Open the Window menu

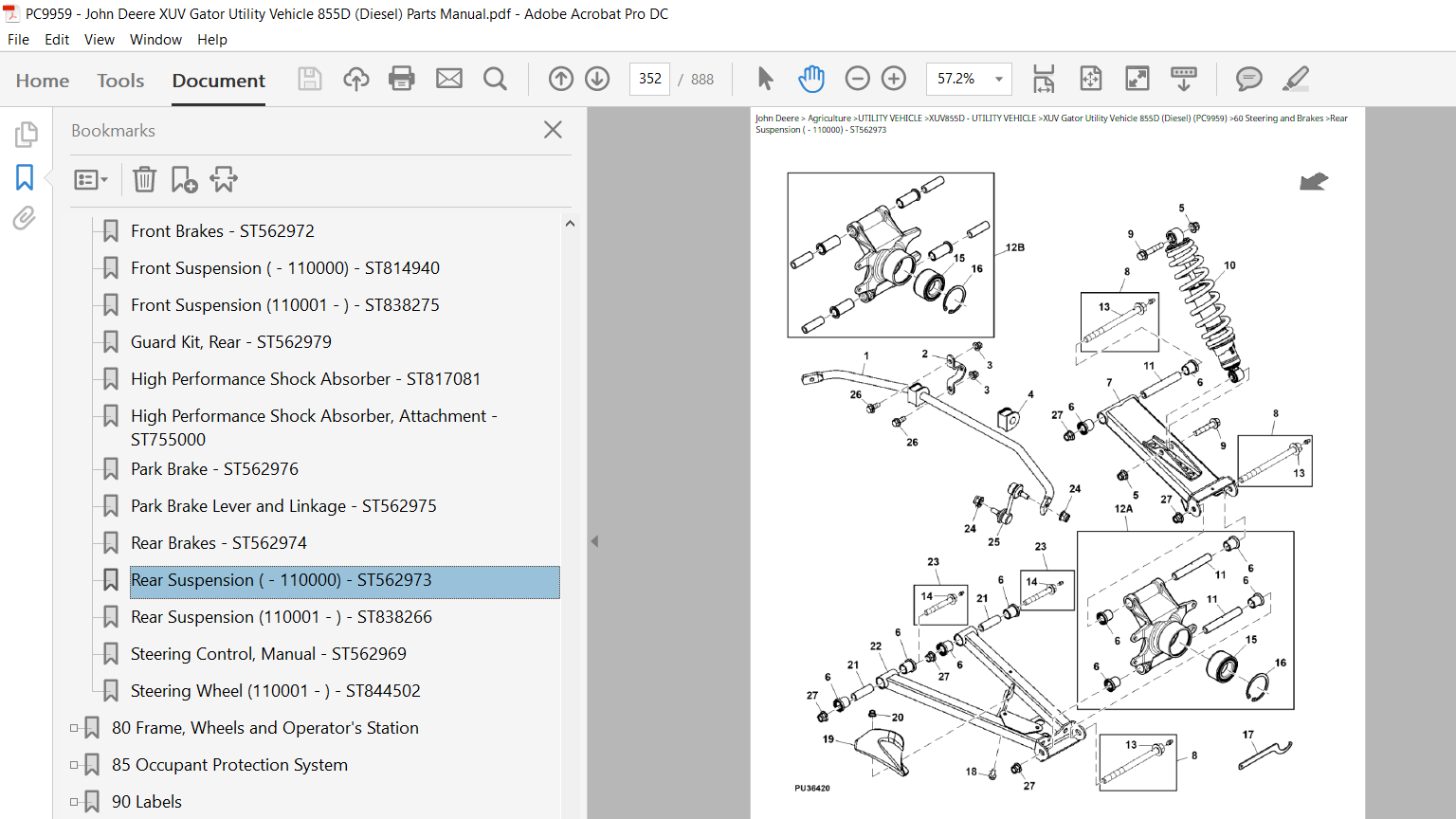pyautogui.click(x=155, y=40)
